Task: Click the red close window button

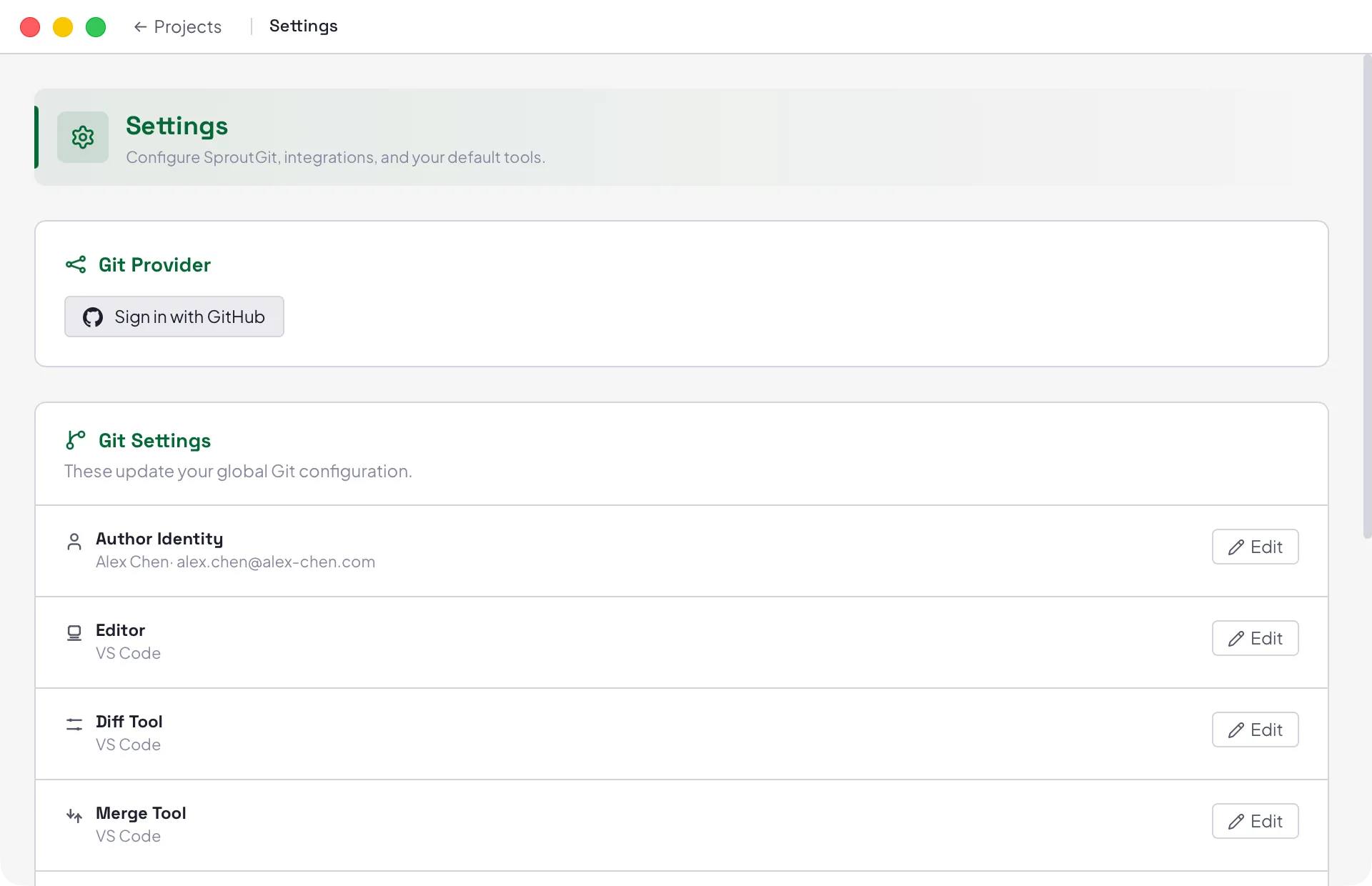Action: tap(30, 27)
